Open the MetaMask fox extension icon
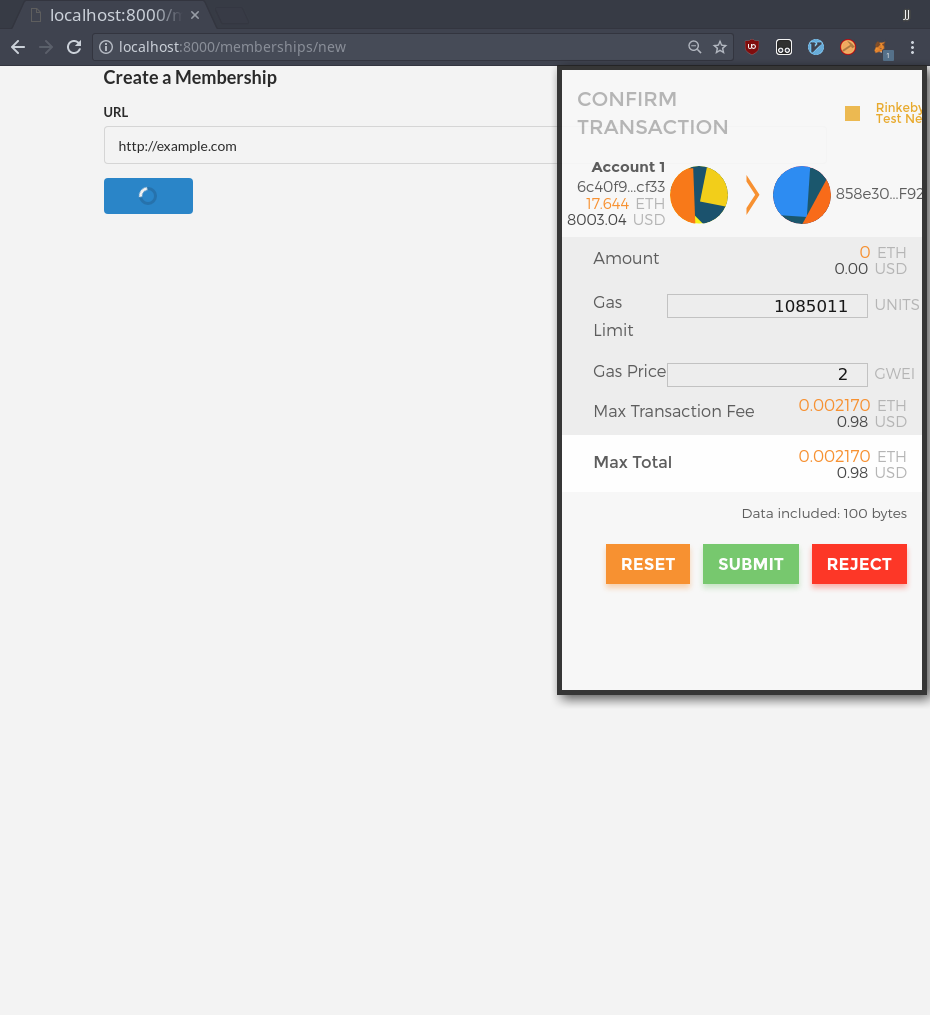The image size is (930, 1015). point(881,49)
